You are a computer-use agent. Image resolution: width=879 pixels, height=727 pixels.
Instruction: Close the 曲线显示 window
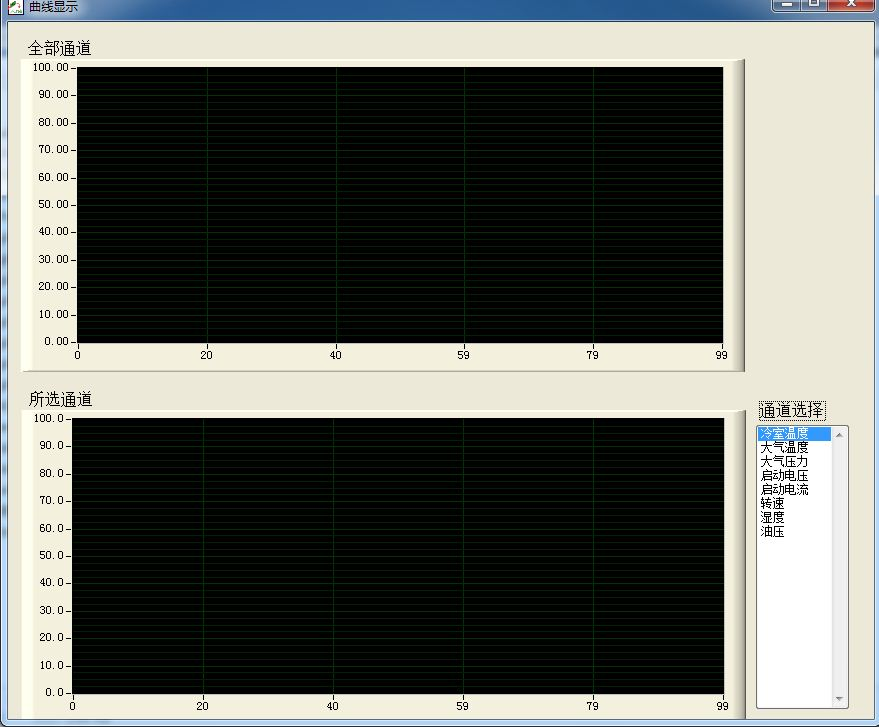click(852, 4)
